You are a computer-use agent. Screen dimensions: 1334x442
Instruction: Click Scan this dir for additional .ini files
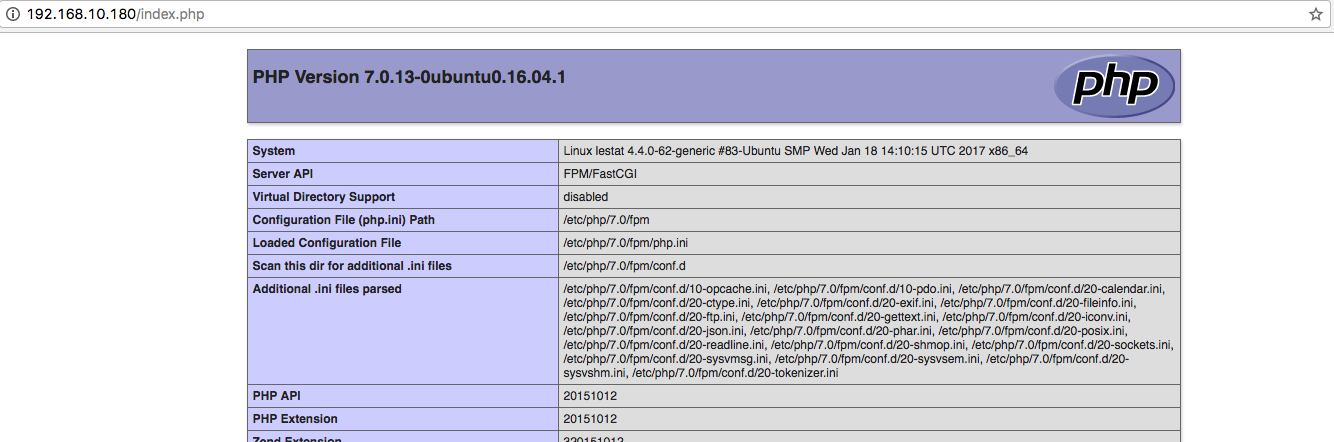click(x=352, y=266)
